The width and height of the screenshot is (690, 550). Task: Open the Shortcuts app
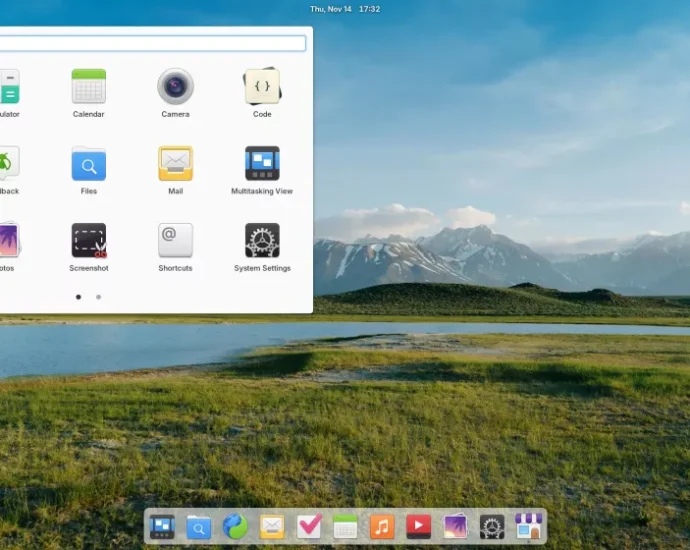coord(175,241)
